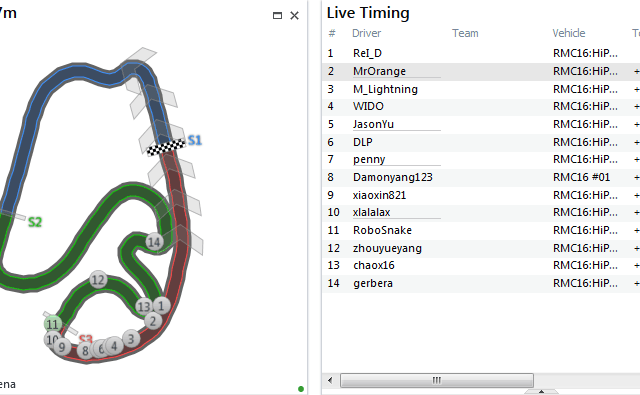The width and height of the screenshot is (640, 395).
Task: Close the track map panel
Action: (x=294, y=16)
